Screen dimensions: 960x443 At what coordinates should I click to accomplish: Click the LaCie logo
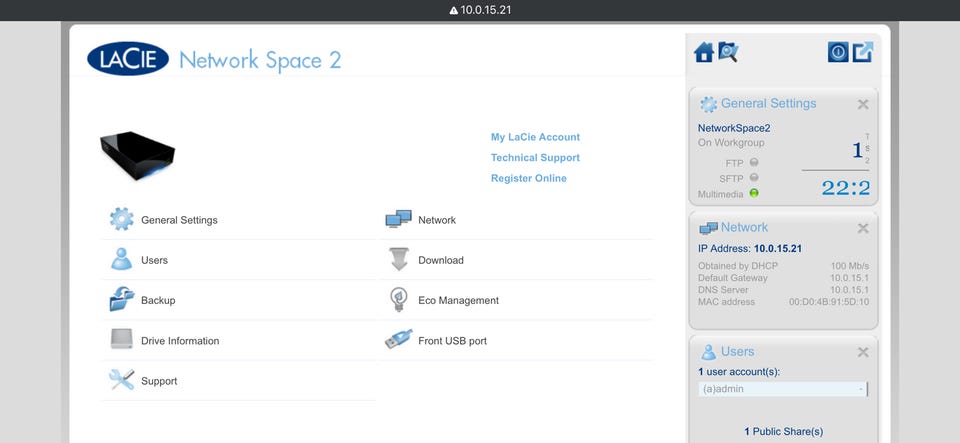point(128,59)
